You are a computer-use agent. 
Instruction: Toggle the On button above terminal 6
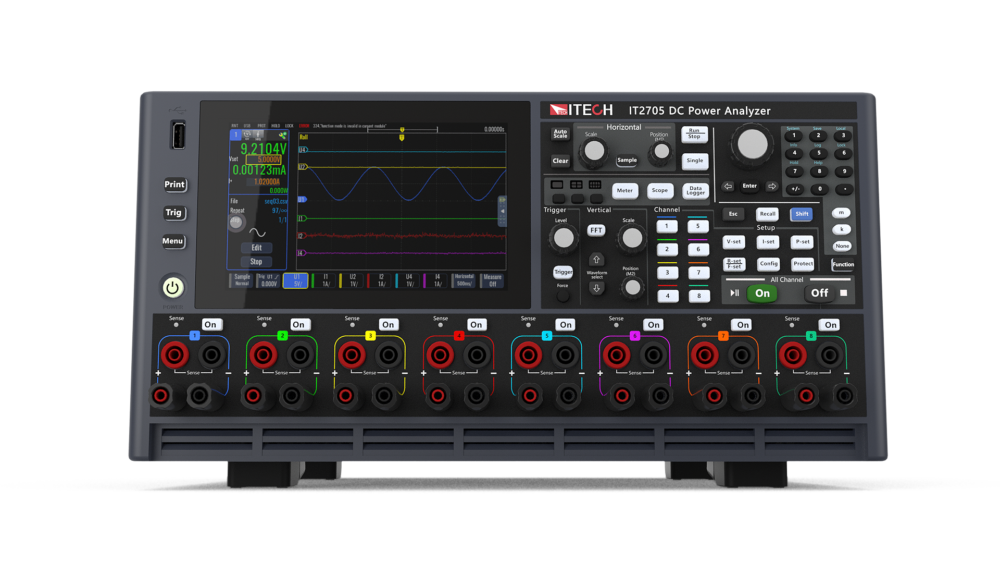653,325
